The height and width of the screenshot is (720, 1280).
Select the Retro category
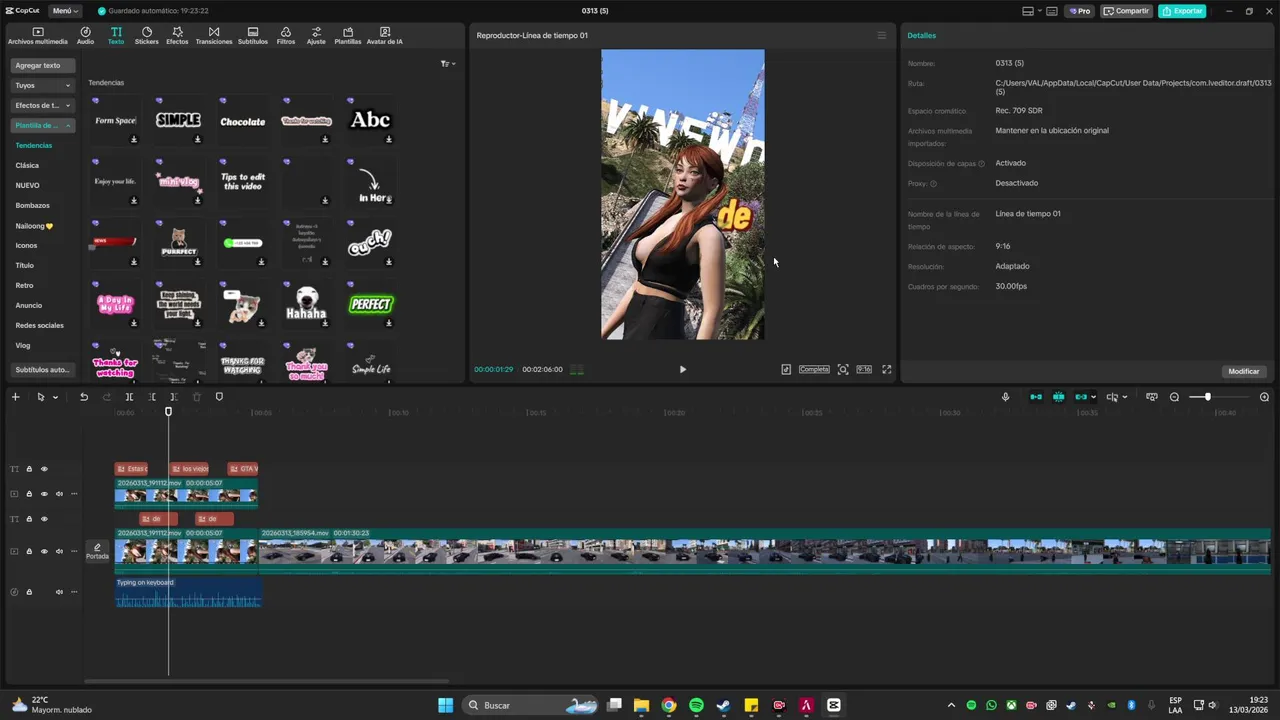(24, 286)
